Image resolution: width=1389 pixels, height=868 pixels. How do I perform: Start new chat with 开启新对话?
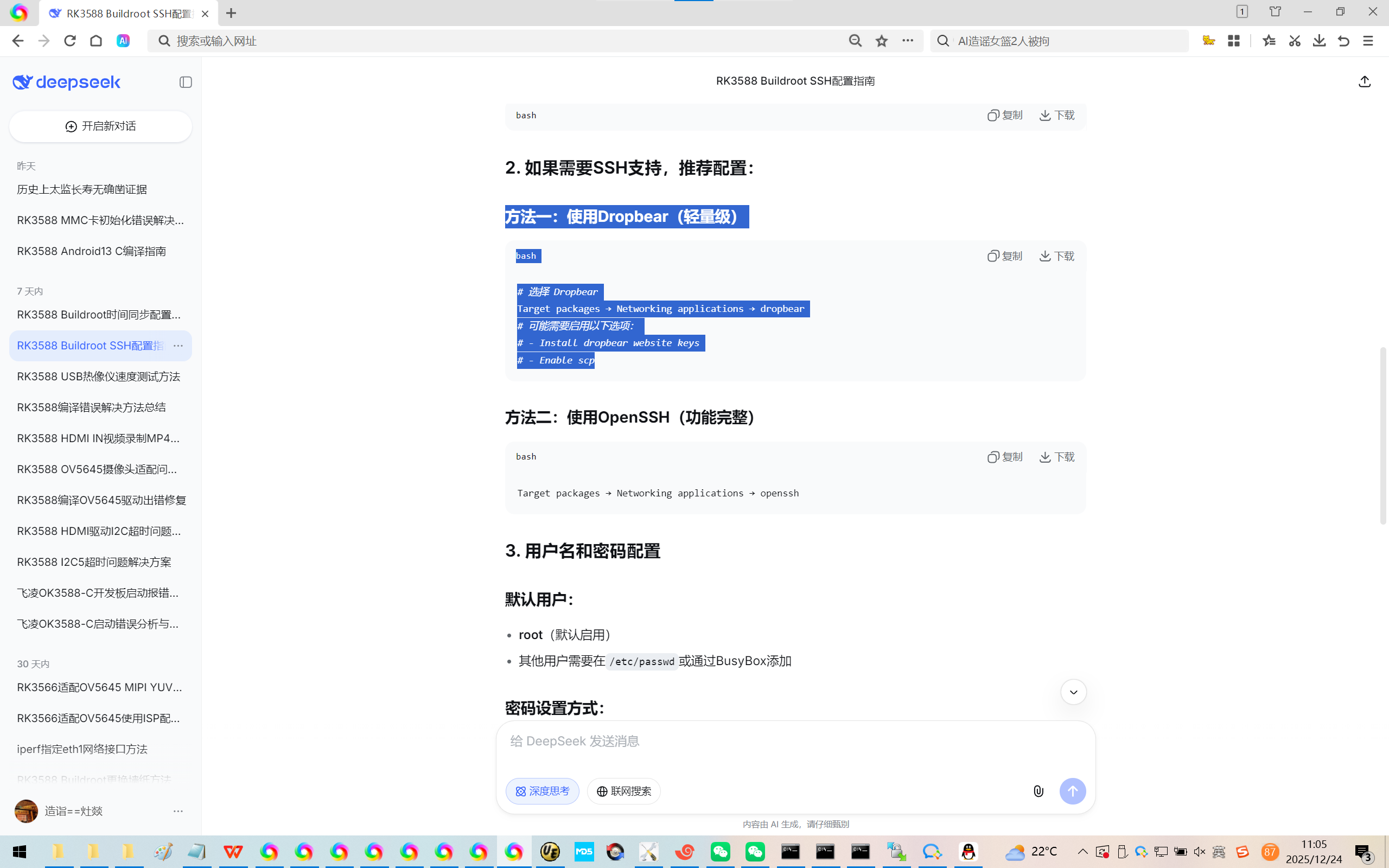pyautogui.click(x=100, y=126)
